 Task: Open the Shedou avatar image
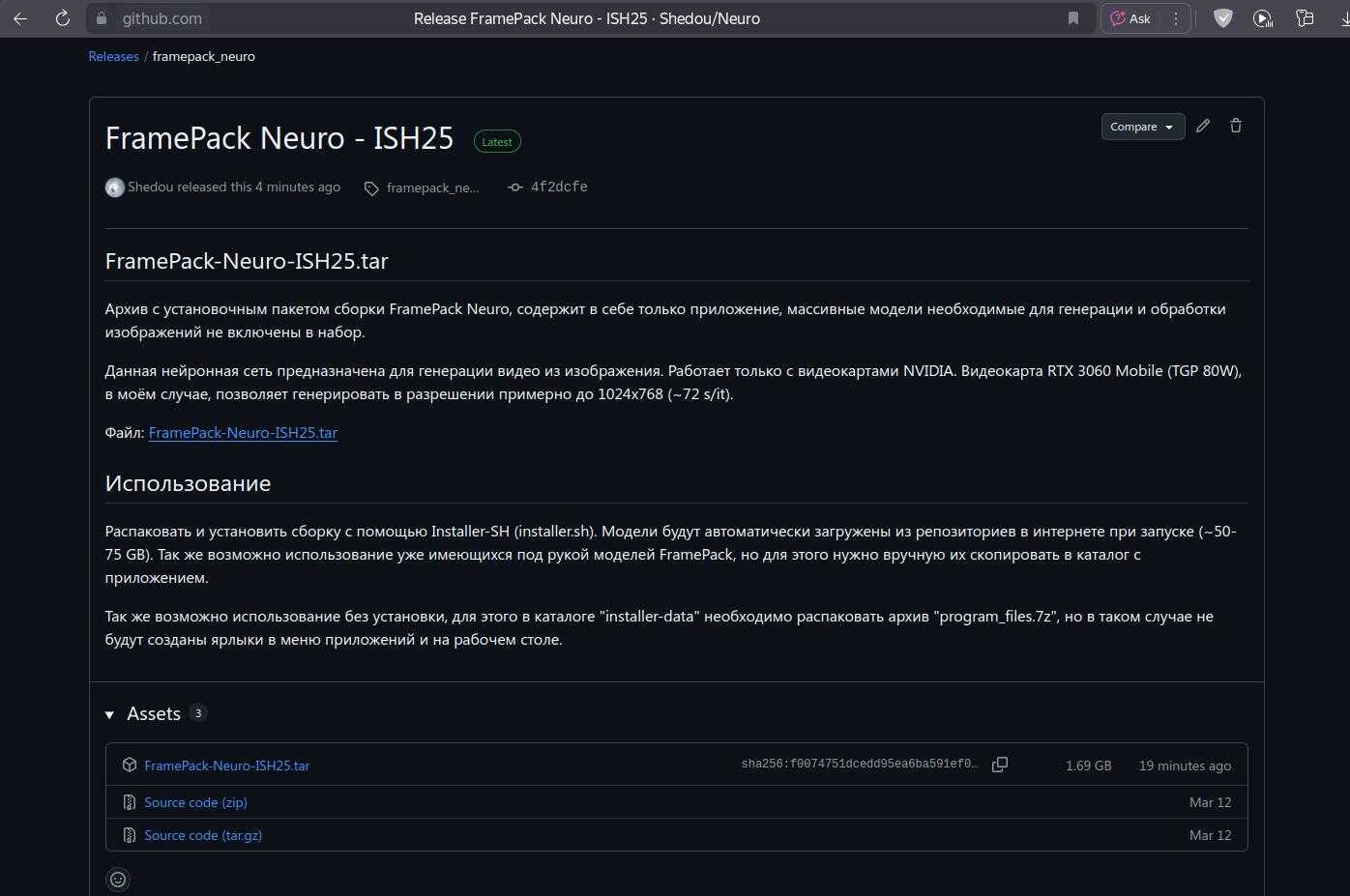[x=115, y=188]
